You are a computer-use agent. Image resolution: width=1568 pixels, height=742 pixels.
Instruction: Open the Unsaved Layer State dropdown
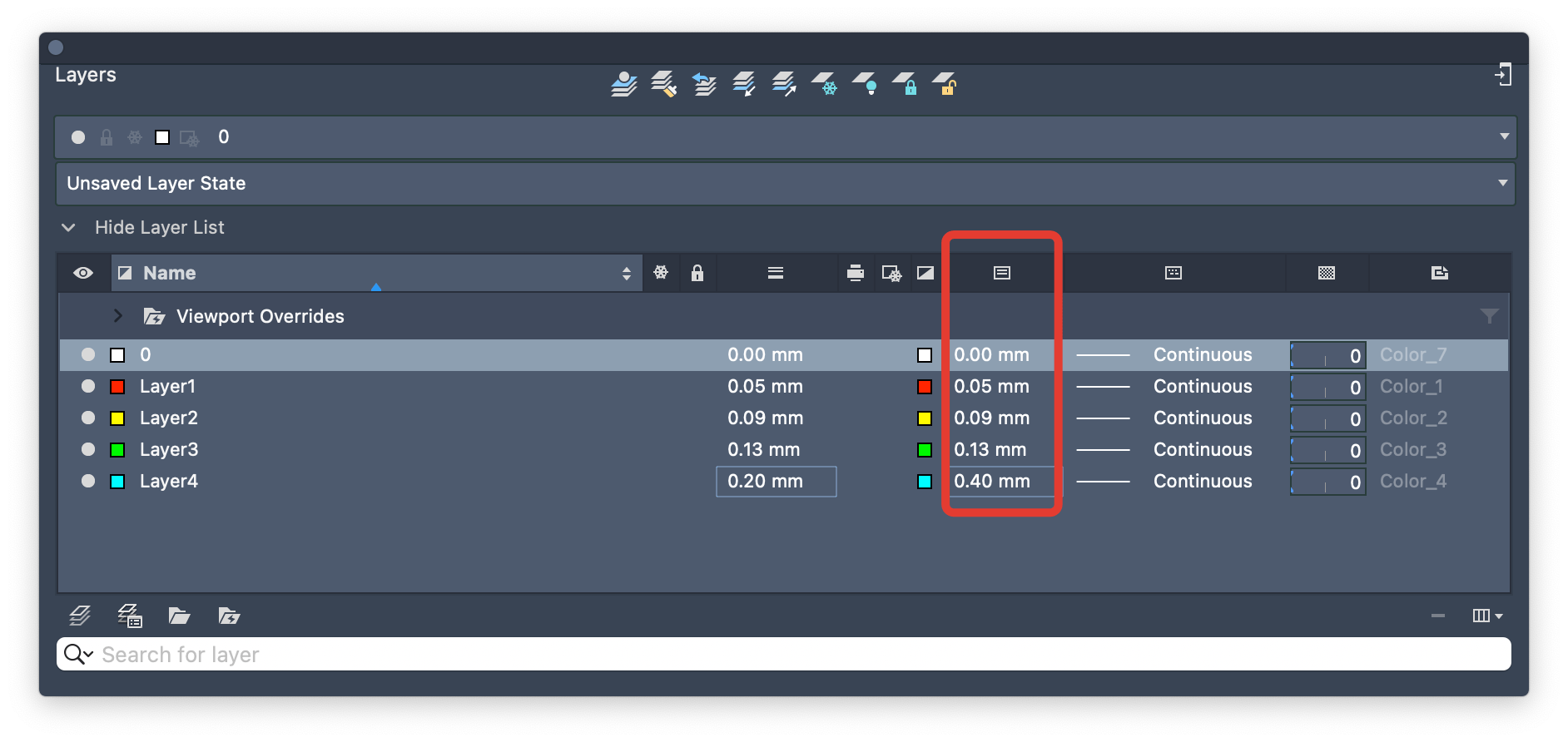click(x=786, y=184)
